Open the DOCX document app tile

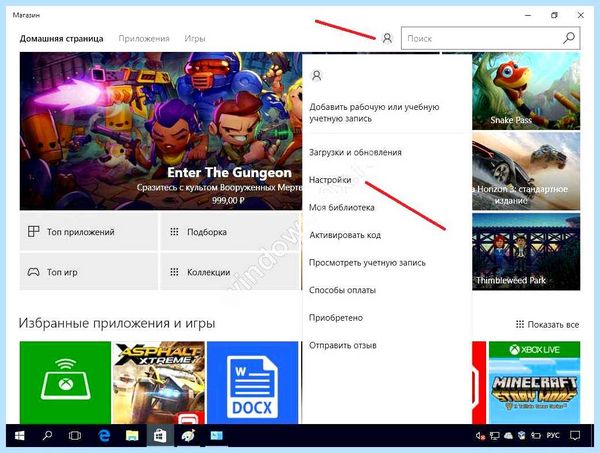click(253, 383)
